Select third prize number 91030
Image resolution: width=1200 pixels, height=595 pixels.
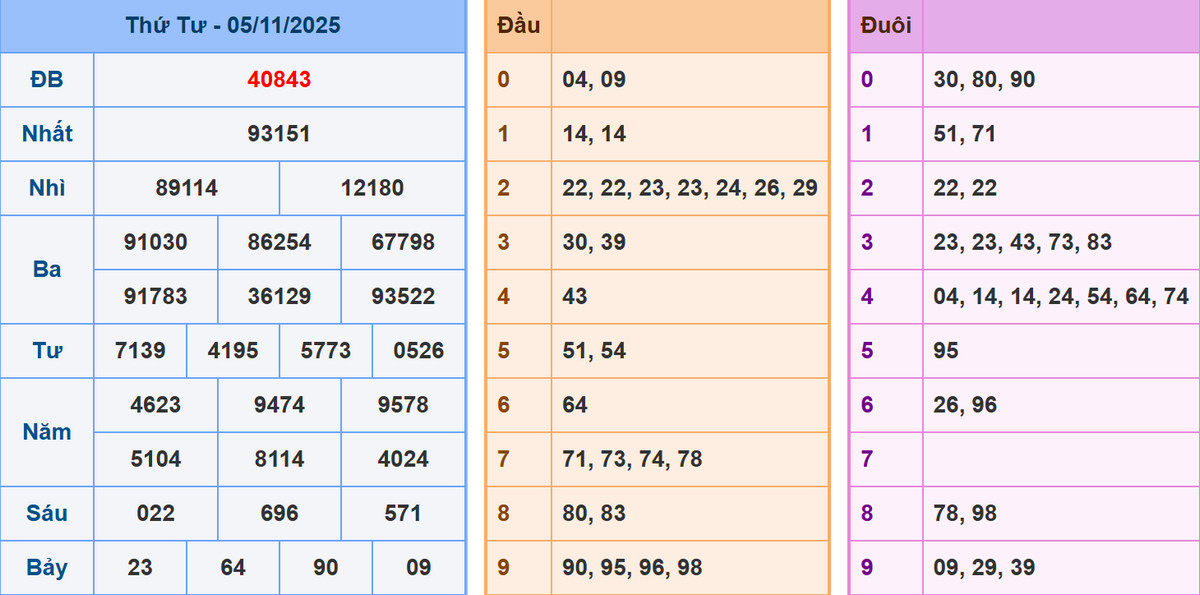pos(155,242)
